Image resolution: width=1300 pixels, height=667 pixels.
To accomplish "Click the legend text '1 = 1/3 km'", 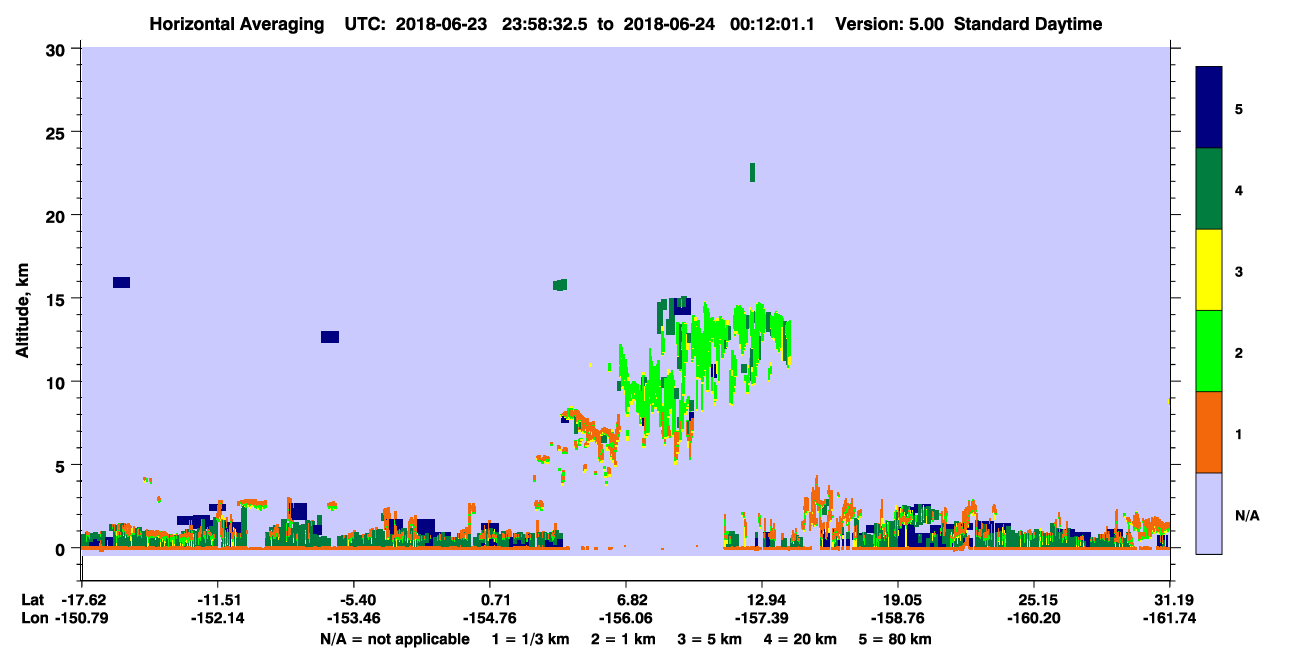I will coord(531,639).
